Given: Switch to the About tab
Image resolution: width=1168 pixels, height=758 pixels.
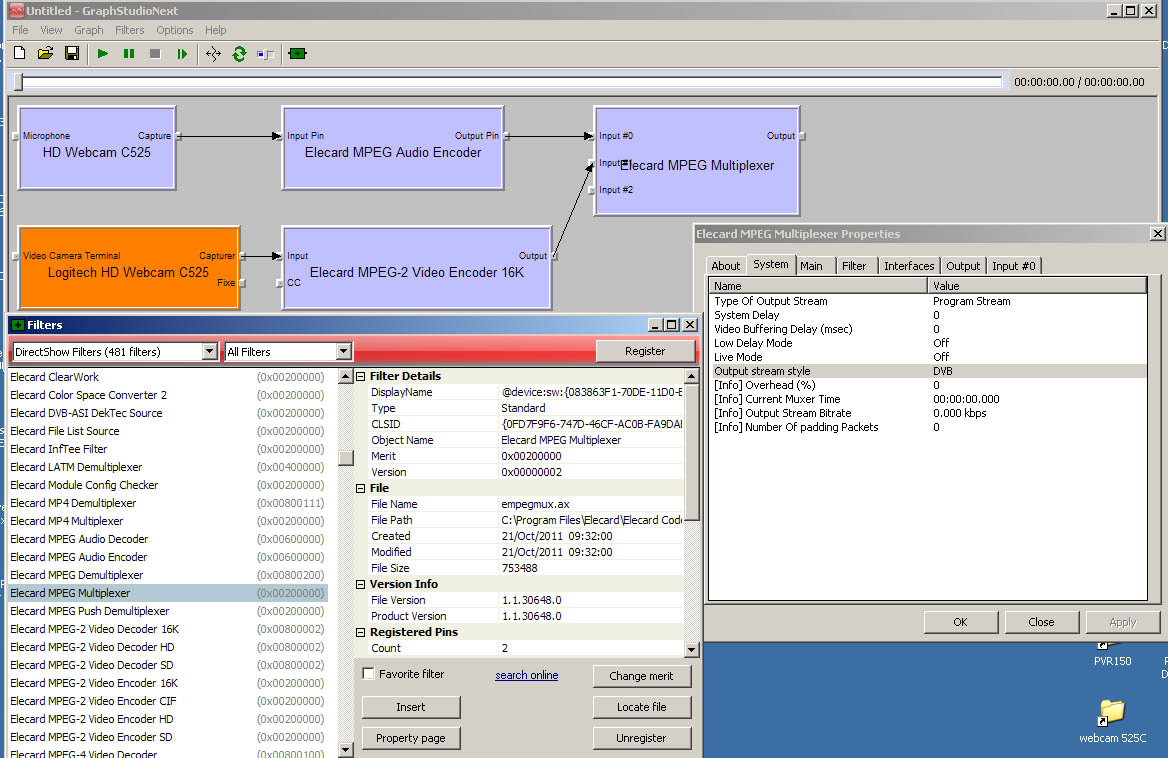Looking at the screenshot, I should click(726, 266).
